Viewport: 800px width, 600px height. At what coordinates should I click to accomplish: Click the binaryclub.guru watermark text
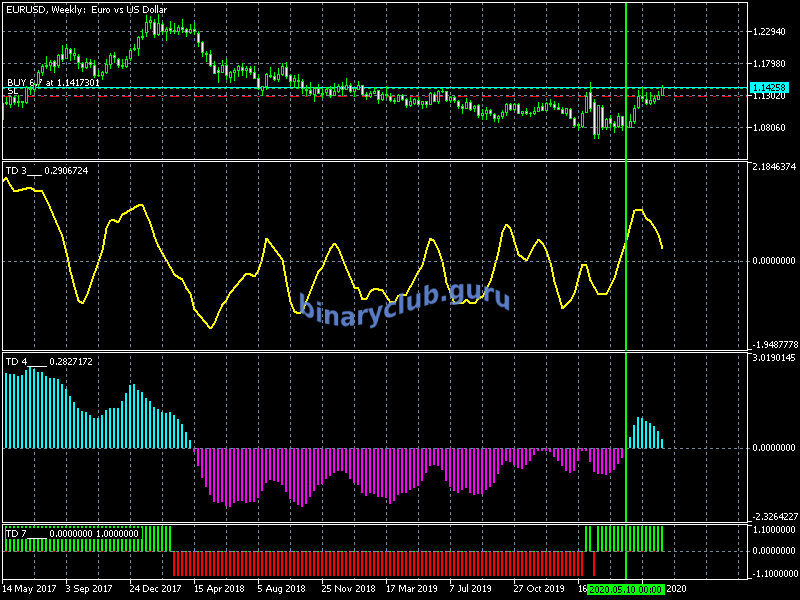coord(404,298)
